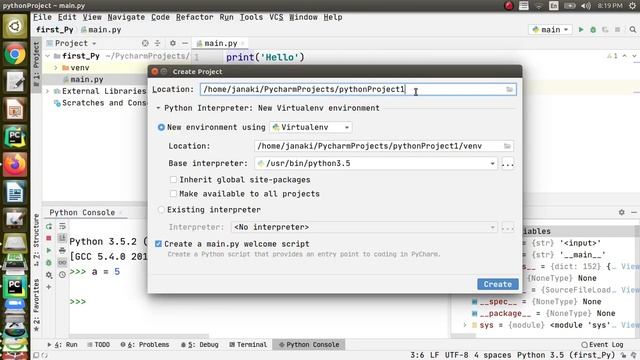Open the Base interpreter dropdown showing /usr/bin/python3.5

pos(376,163)
